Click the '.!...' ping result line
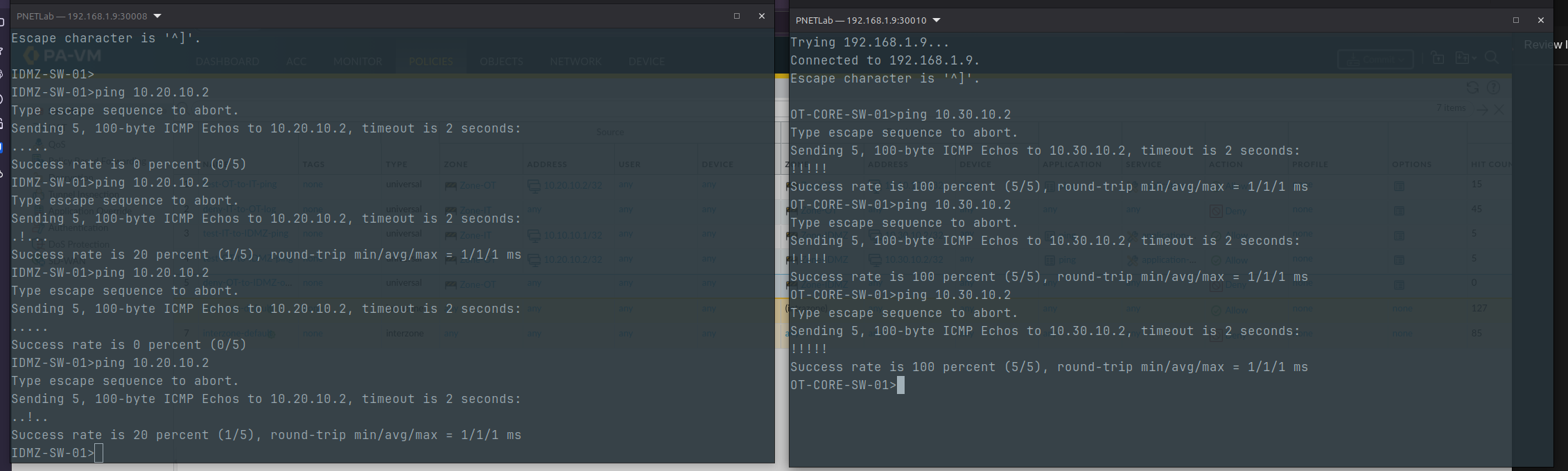The height and width of the screenshot is (471, 1568). [30, 237]
